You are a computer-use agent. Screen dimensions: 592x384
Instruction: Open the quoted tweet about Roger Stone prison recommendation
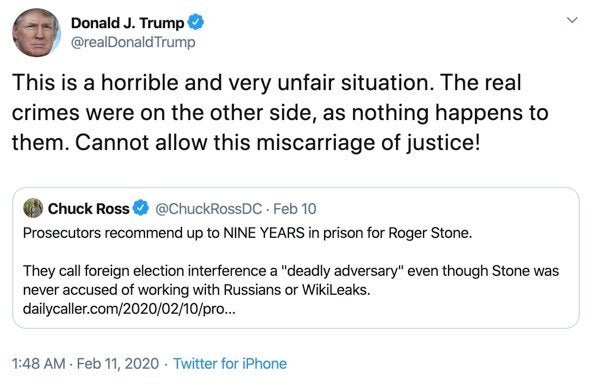[296, 258]
